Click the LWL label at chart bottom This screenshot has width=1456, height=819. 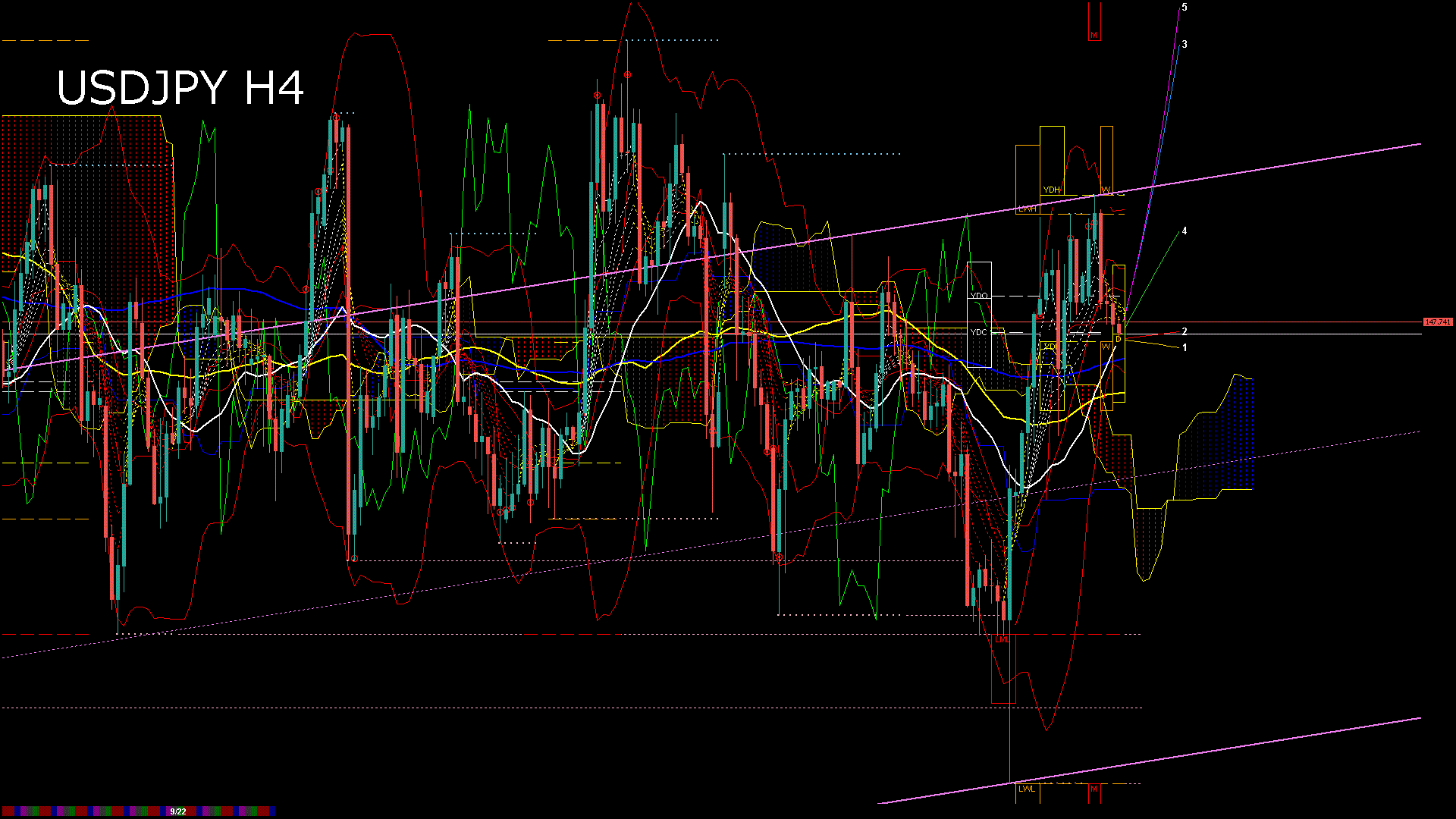coord(1027,789)
